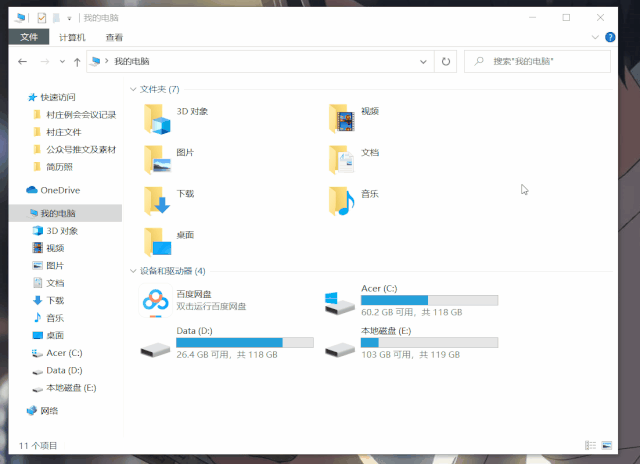This screenshot has height=464, width=640.
Task: Click the 双击运行百度网盘 description text
Action: click(x=211, y=306)
